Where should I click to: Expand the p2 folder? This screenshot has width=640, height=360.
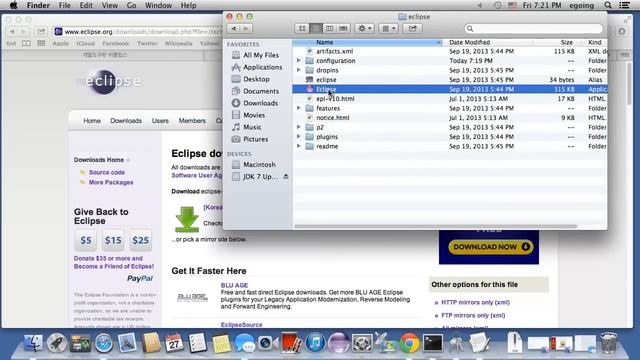(299, 127)
